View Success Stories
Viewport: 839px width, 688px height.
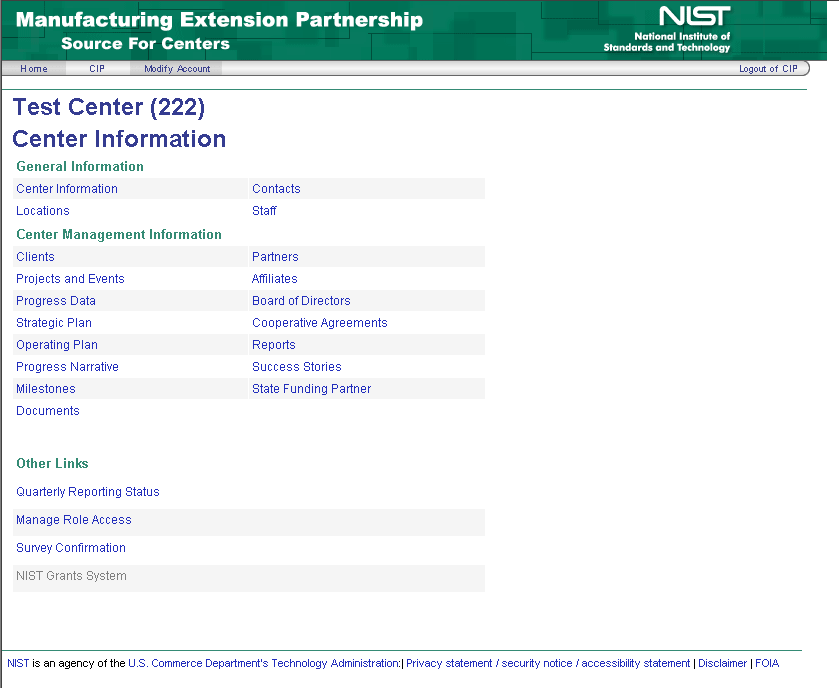[x=296, y=367]
